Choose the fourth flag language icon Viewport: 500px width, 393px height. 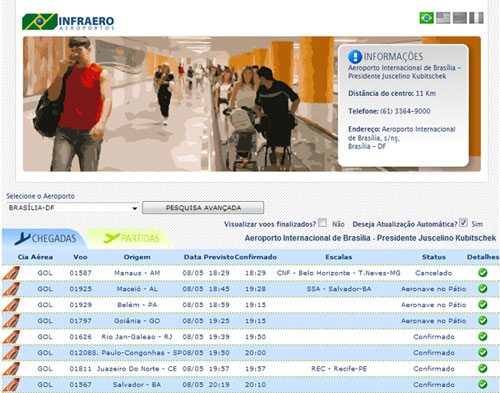point(476,18)
